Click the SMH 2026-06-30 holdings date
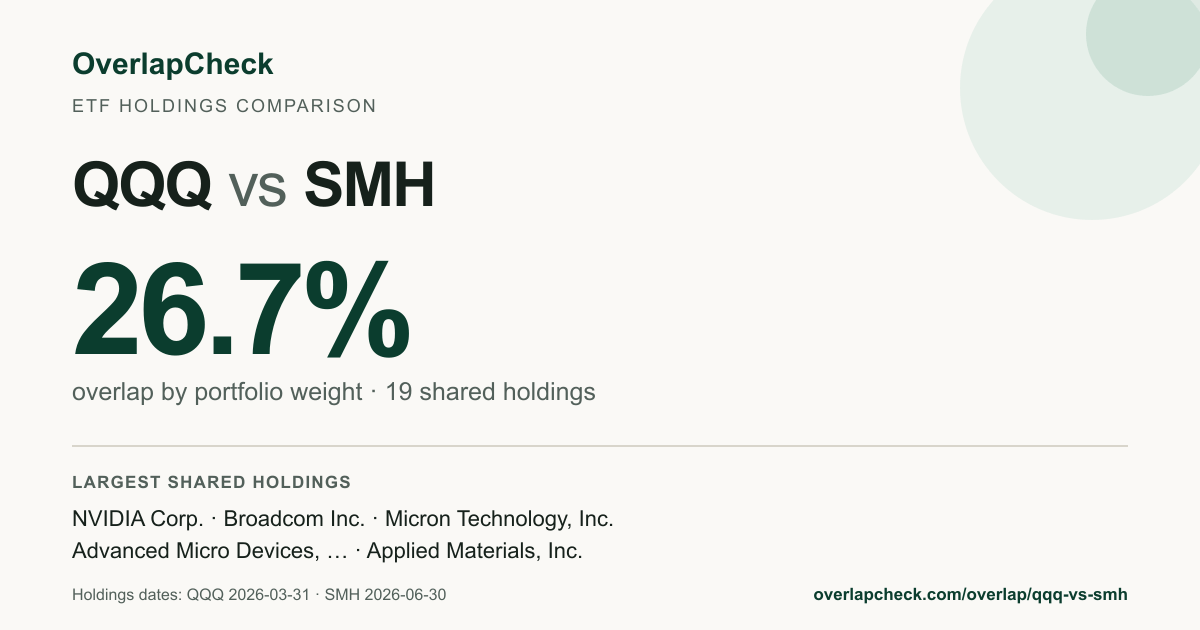This screenshot has width=1200, height=630. (x=386, y=595)
